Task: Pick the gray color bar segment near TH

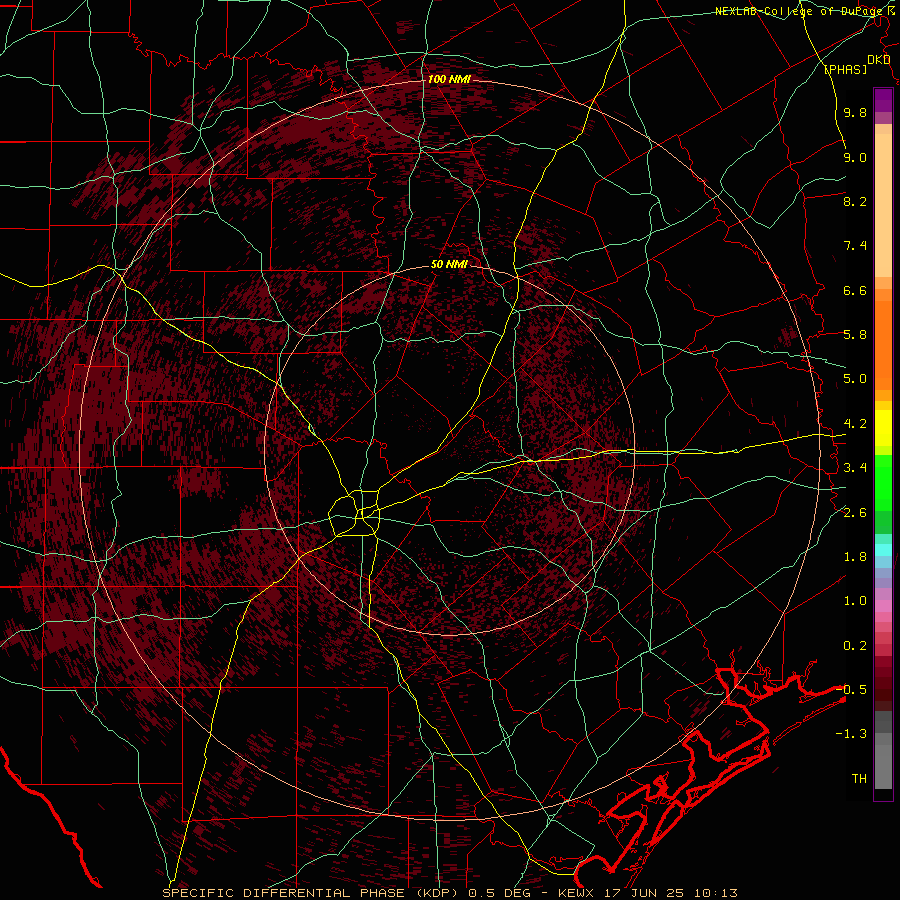Action: [883, 768]
